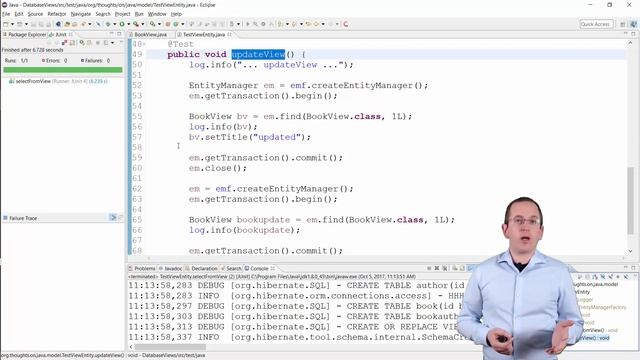Close the Console view tab with its X
640x360 pixels.
[x=273, y=268]
